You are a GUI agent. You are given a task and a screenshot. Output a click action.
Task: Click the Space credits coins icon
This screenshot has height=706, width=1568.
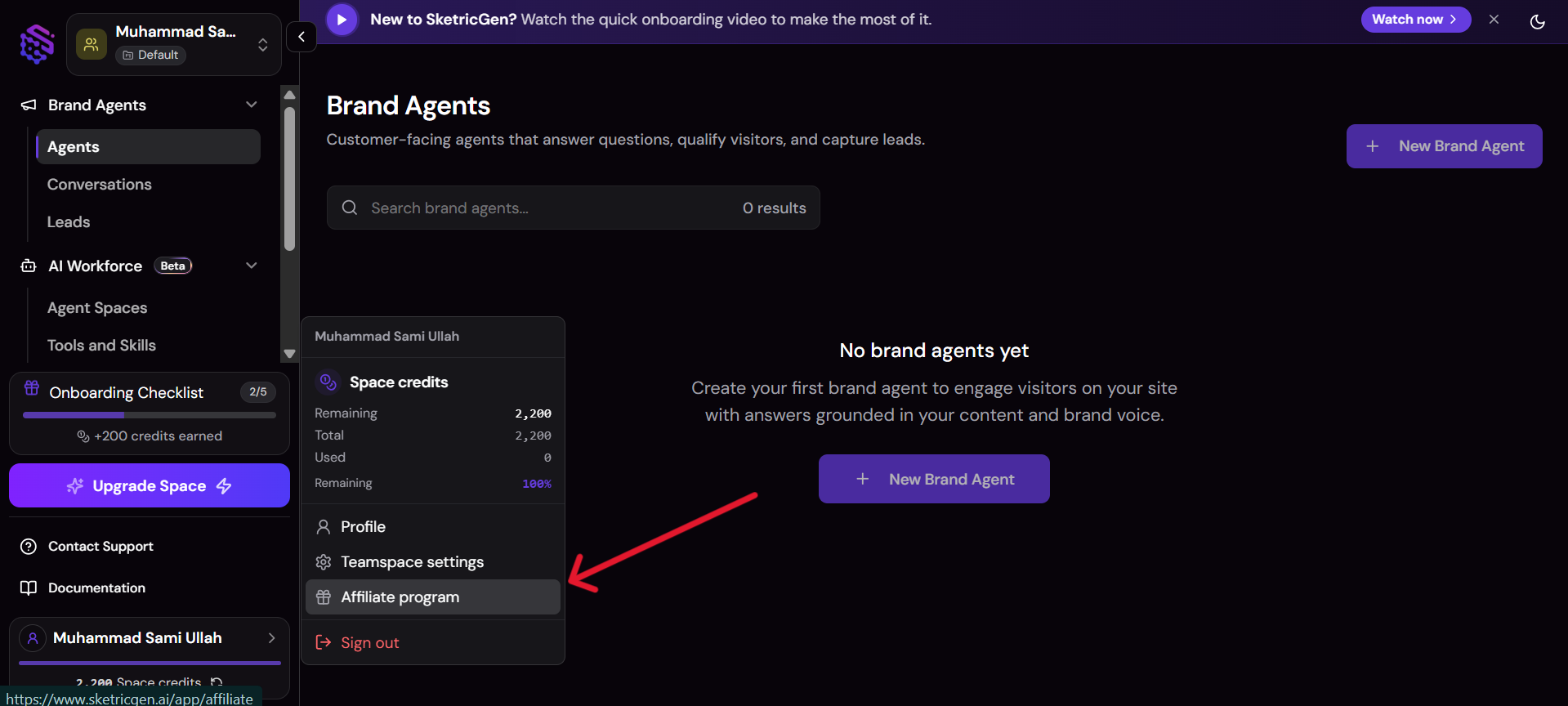click(x=328, y=382)
